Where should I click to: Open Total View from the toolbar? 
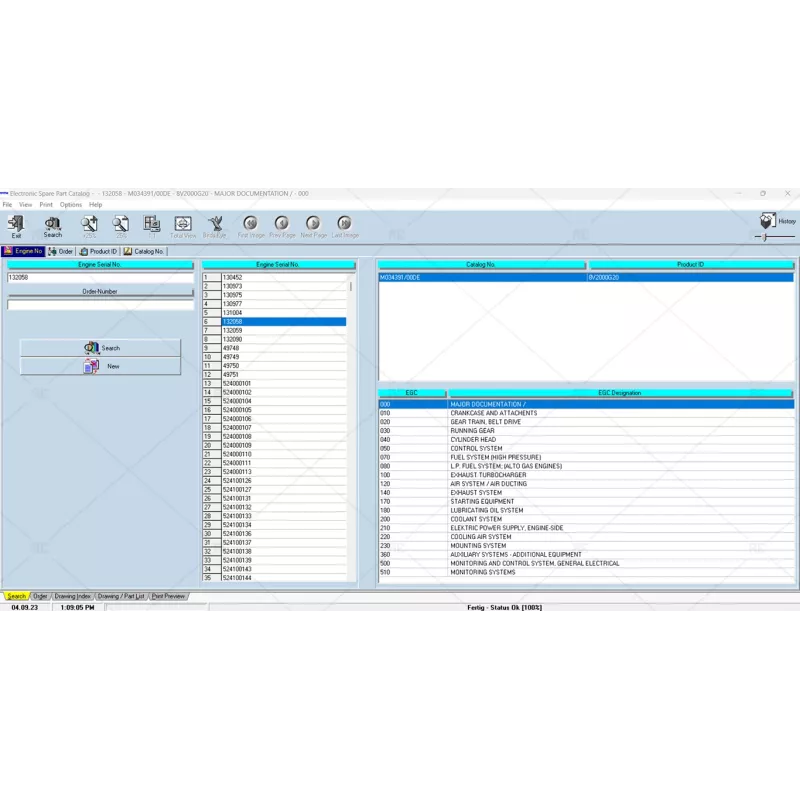(183, 225)
